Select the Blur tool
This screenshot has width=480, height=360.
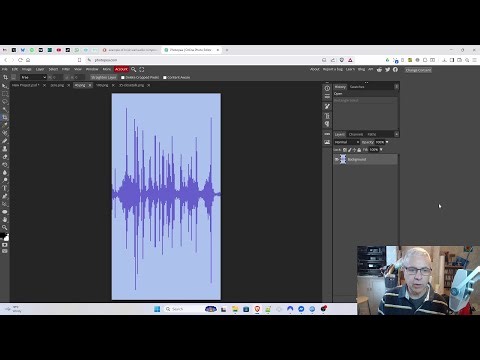[x=5, y=172]
